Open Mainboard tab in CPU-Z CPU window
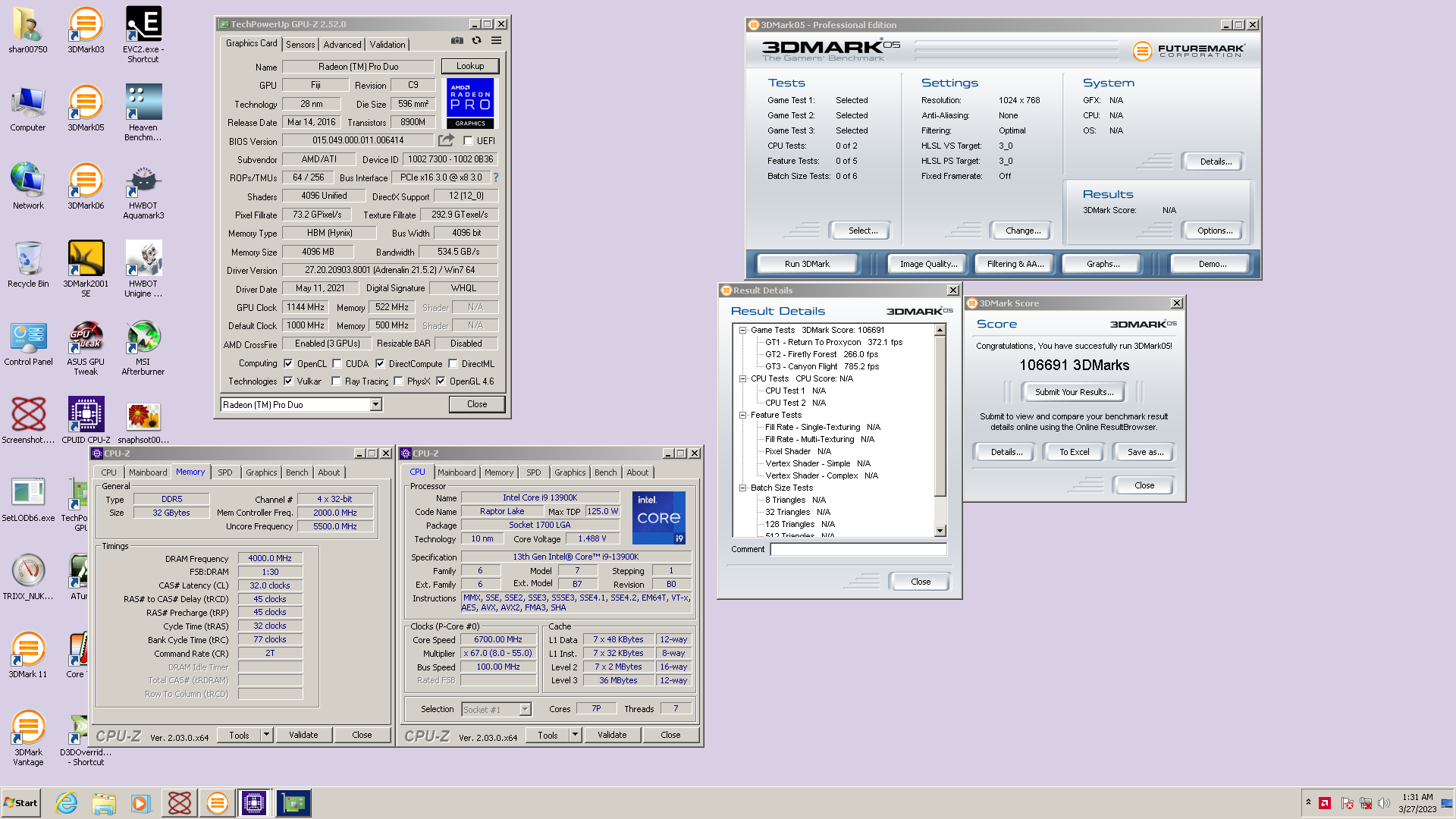Viewport: 1456px width, 819px height. [x=457, y=472]
